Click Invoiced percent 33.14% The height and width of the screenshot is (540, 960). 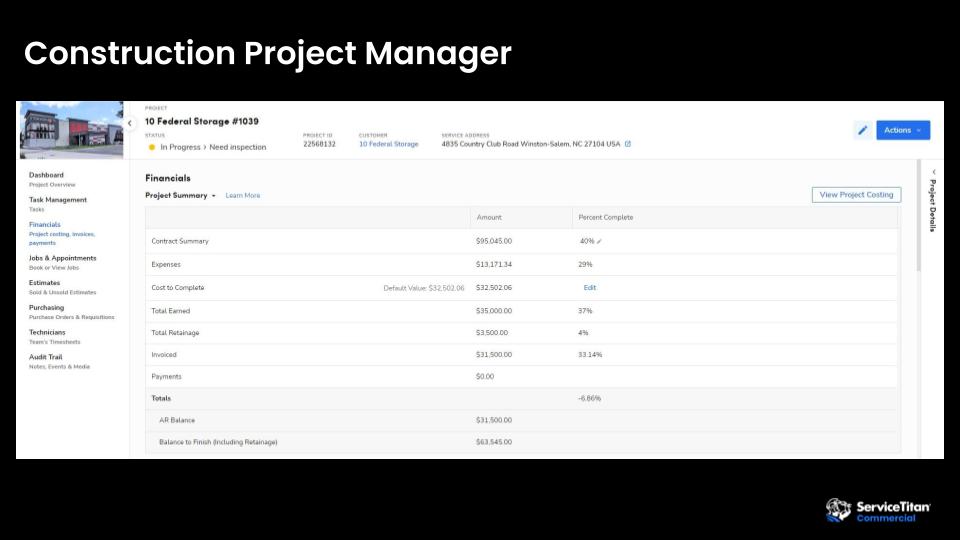[x=590, y=354]
